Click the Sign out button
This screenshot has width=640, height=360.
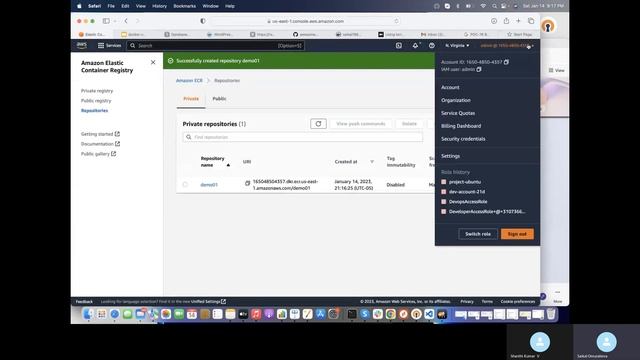coord(517,234)
